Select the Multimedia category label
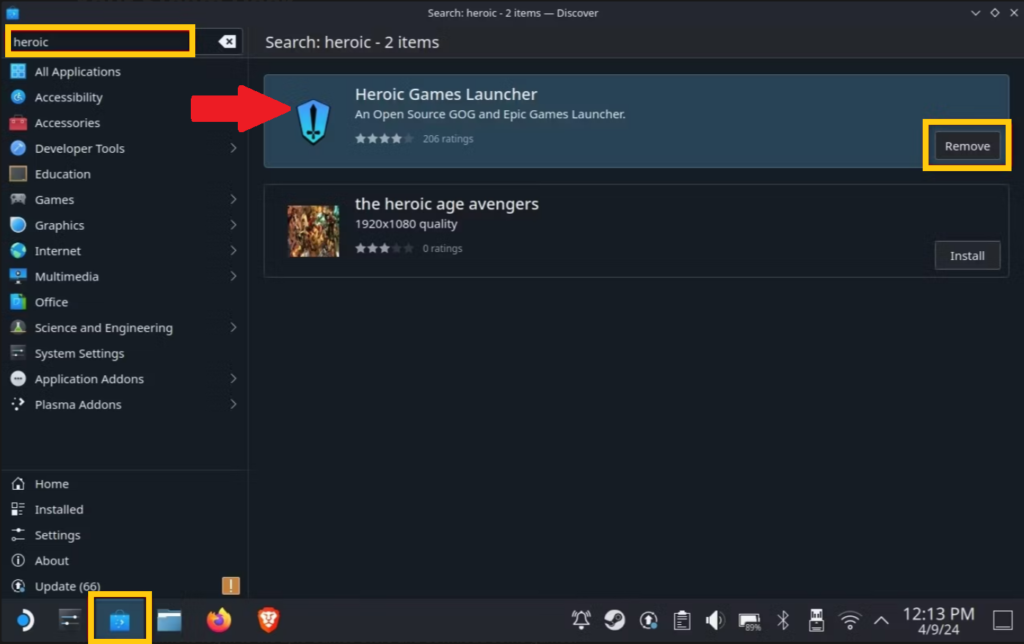Image resolution: width=1024 pixels, height=644 pixels. [x=67, y=276]
